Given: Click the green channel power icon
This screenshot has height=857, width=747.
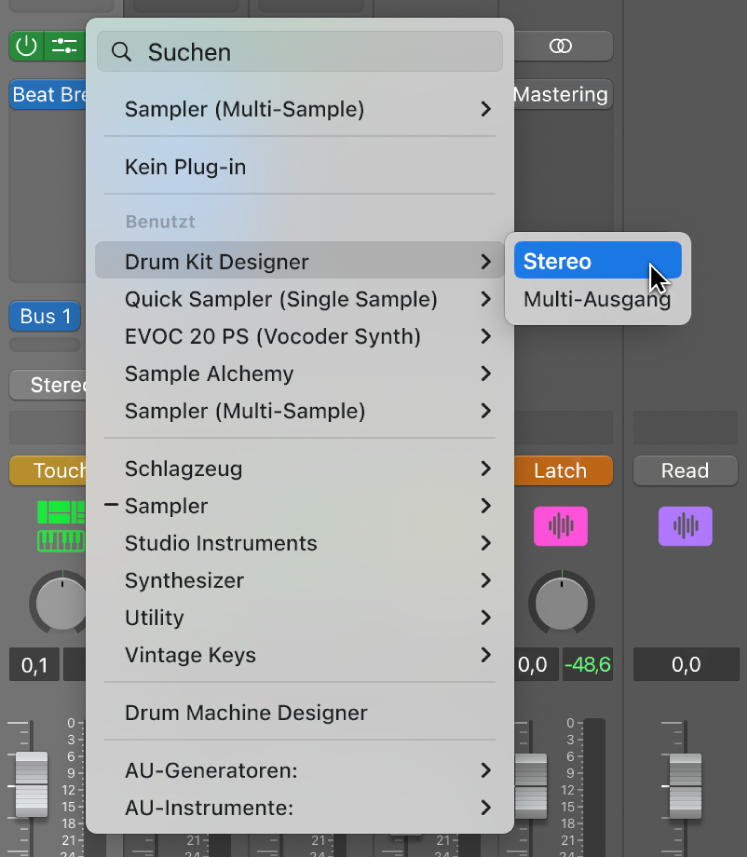Looking at the screenshot, I should tap(25, 46).
